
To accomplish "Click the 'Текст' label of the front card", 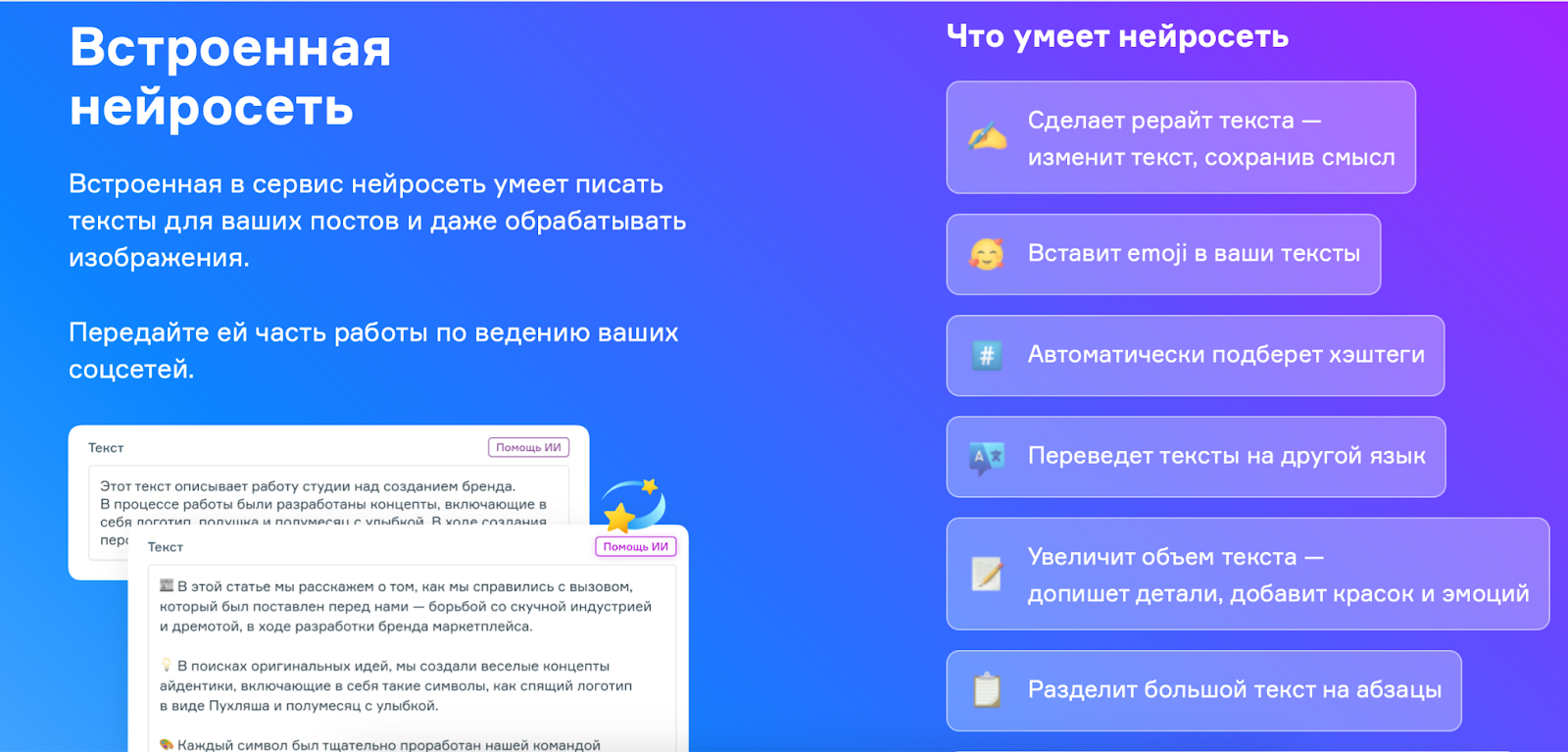I will point(166,547).
